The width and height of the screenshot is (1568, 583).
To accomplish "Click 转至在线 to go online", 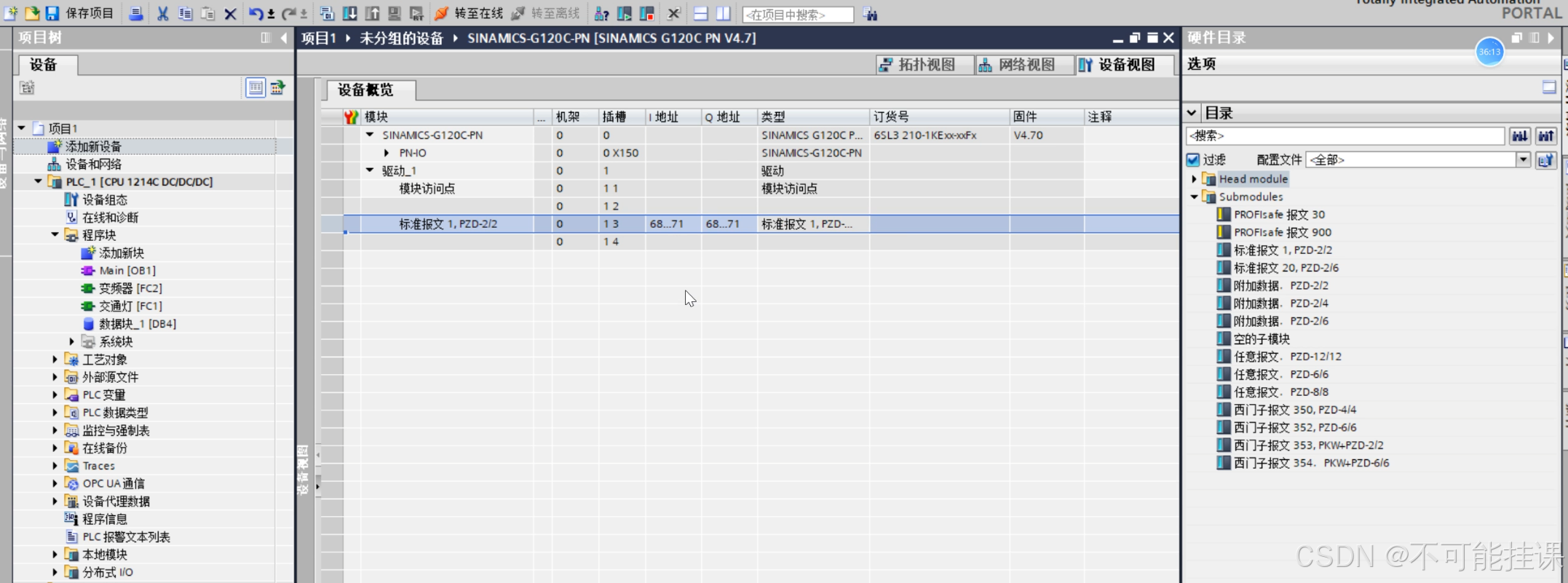I will click(470, 14).
